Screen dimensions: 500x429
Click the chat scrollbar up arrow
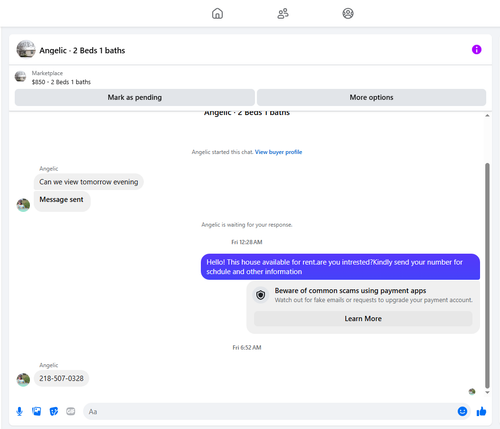487,116
